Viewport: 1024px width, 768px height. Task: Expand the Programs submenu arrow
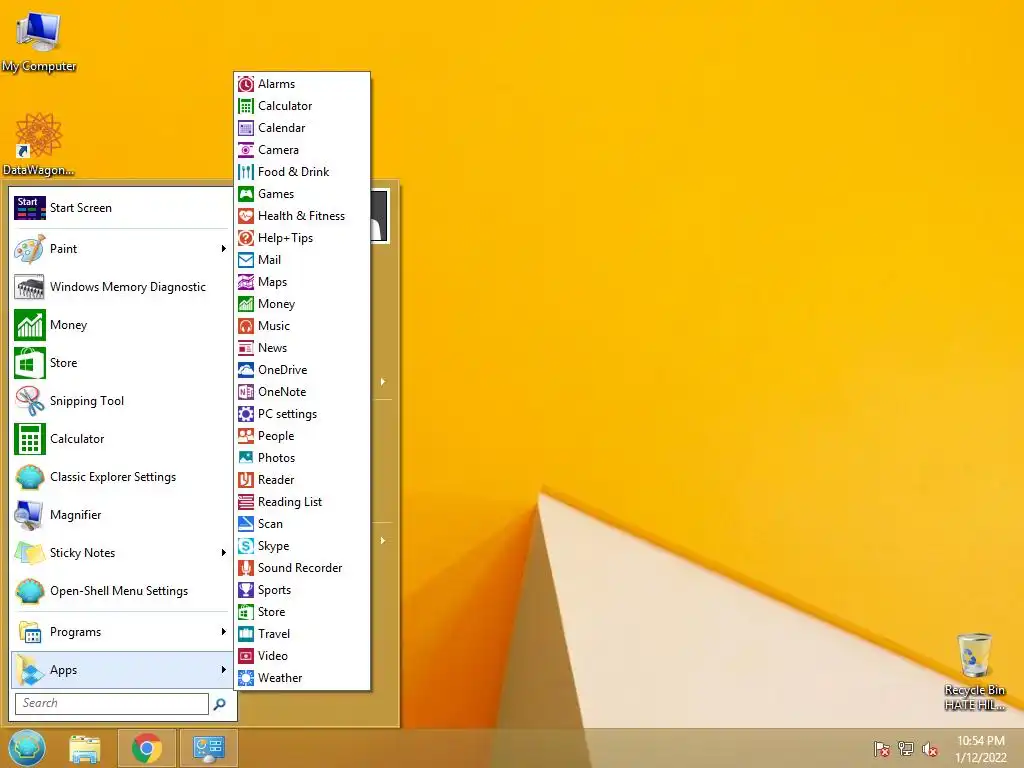(x=223, y=632)
